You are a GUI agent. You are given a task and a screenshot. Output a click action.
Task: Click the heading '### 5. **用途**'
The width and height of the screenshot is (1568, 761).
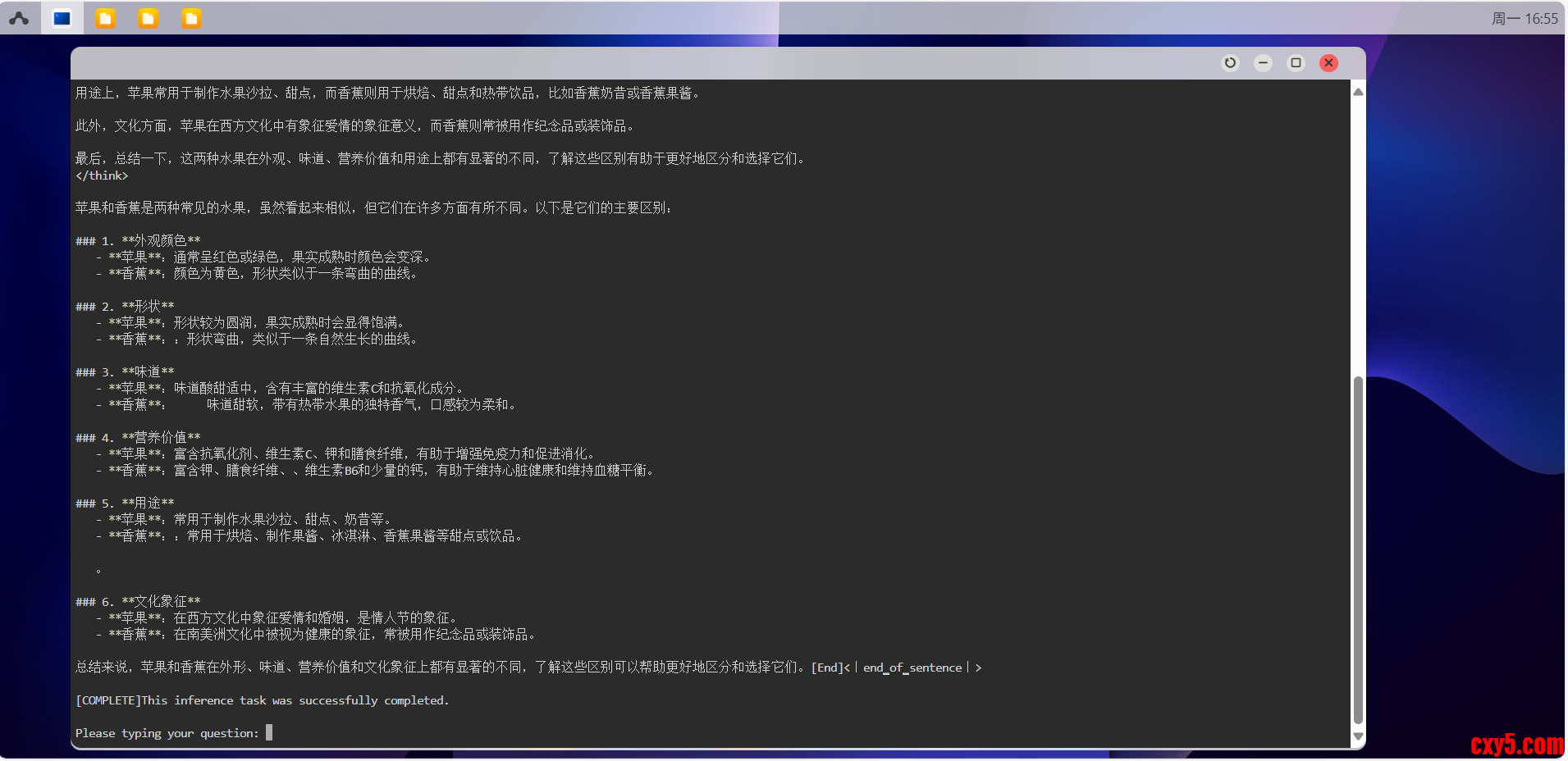pos(125,504)
